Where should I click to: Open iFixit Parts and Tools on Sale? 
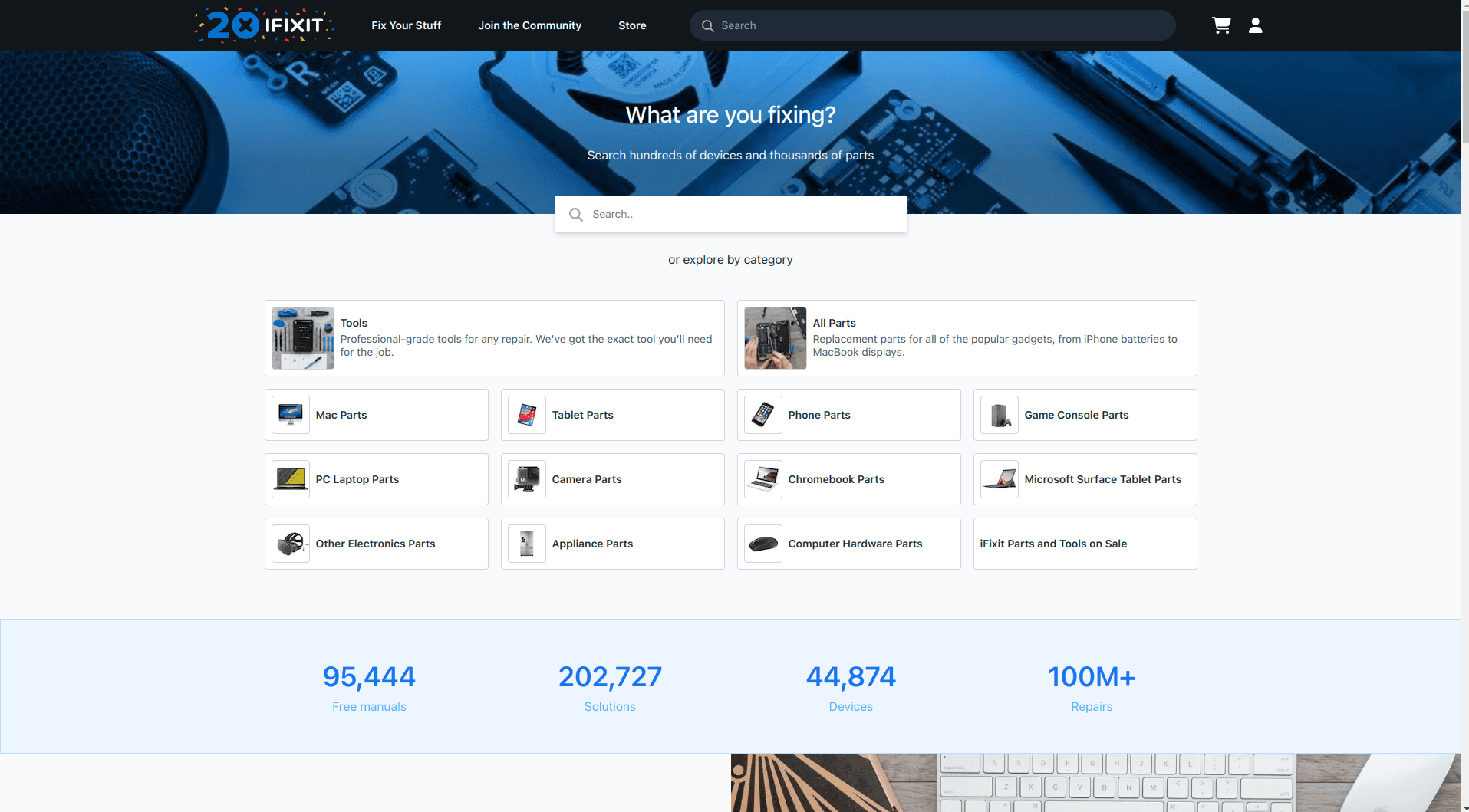[1054, 544]
